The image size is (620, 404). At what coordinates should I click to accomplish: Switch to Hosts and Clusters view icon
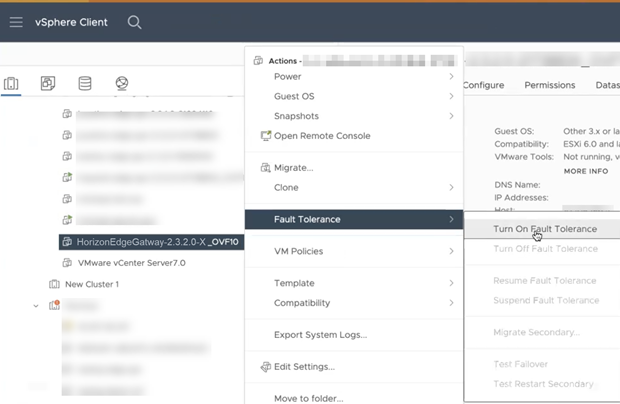click(11, 83)
